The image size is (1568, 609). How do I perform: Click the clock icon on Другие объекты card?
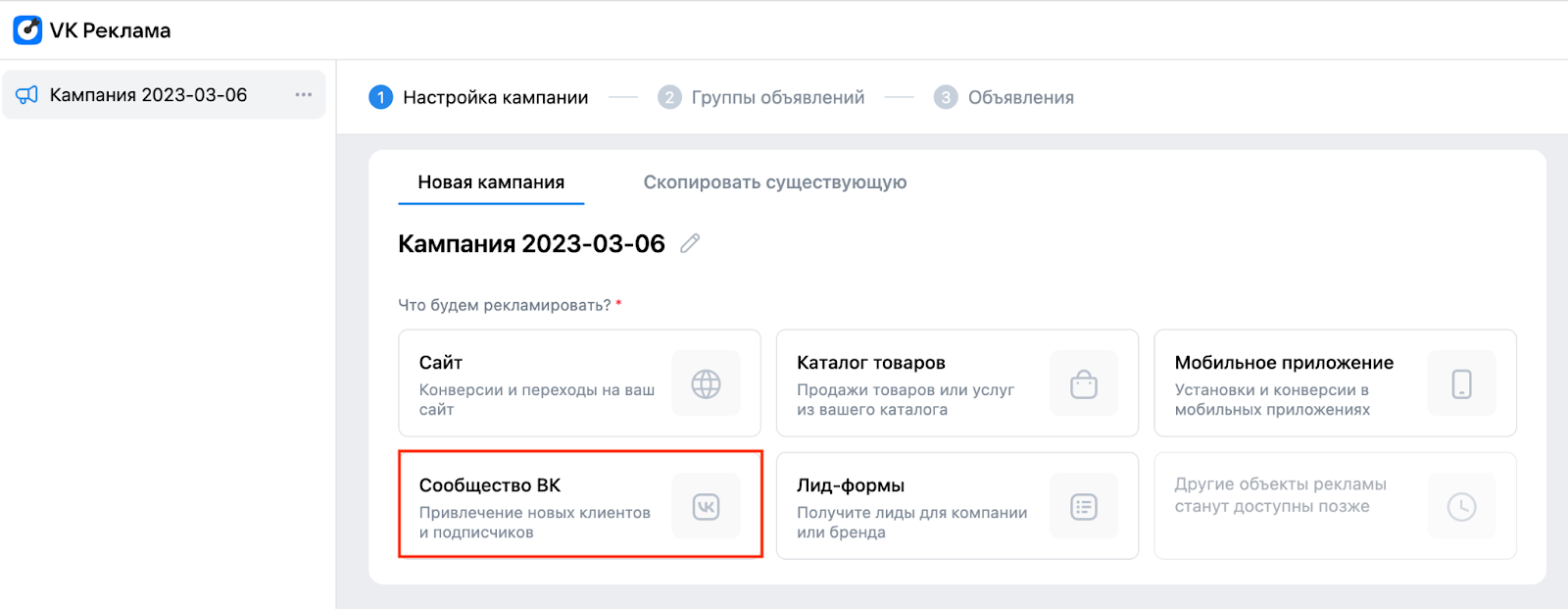pos(1461,506)
